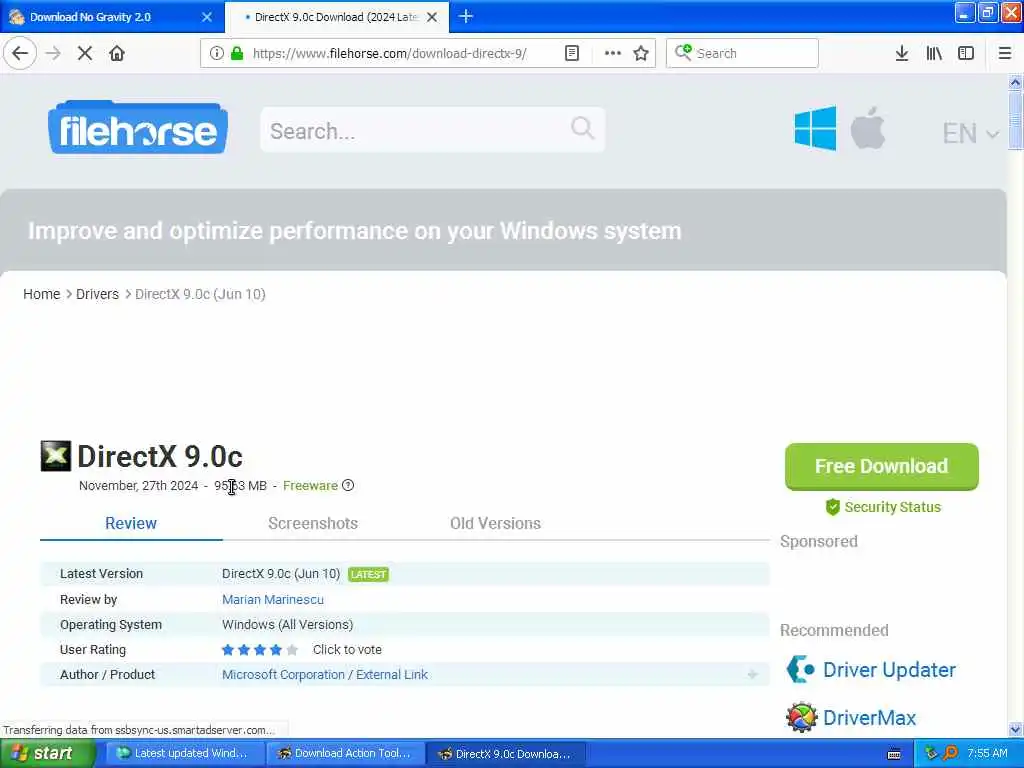Click scrollbar up arrow

1015,82
